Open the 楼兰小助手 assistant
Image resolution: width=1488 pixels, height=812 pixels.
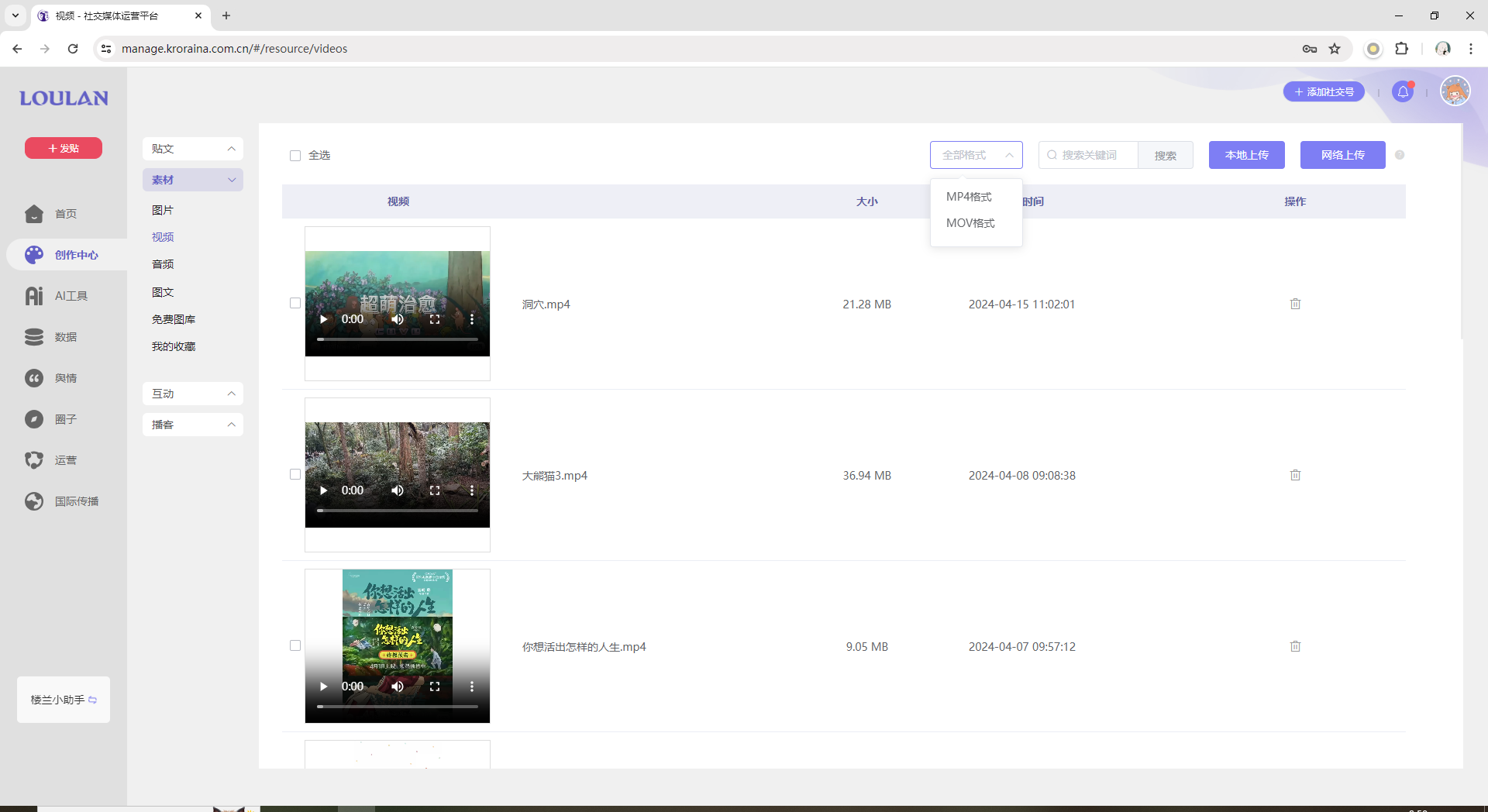64,700
